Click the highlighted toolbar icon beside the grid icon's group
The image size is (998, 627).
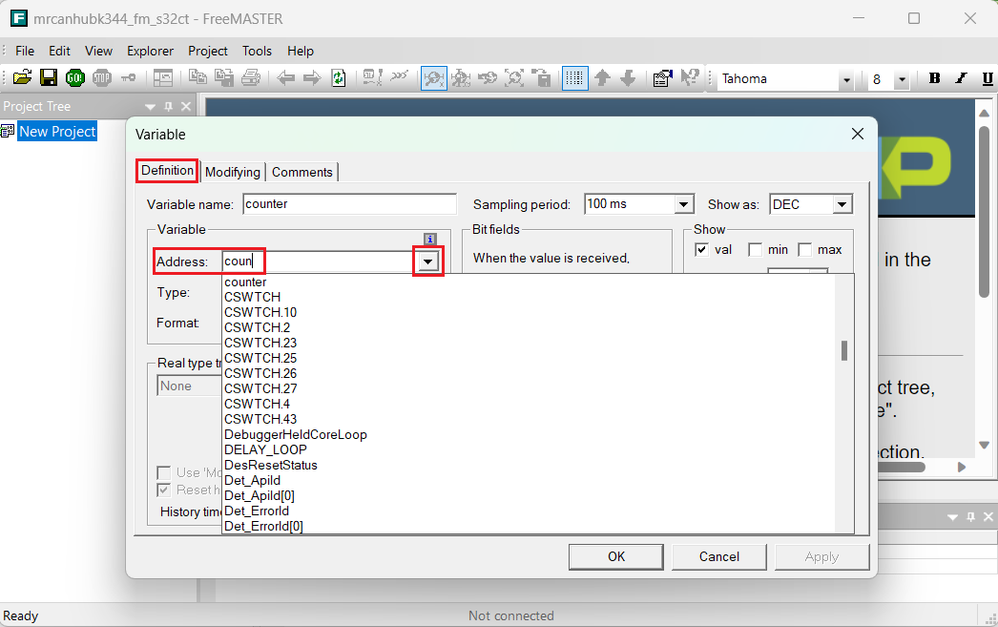tap(434, 78)
